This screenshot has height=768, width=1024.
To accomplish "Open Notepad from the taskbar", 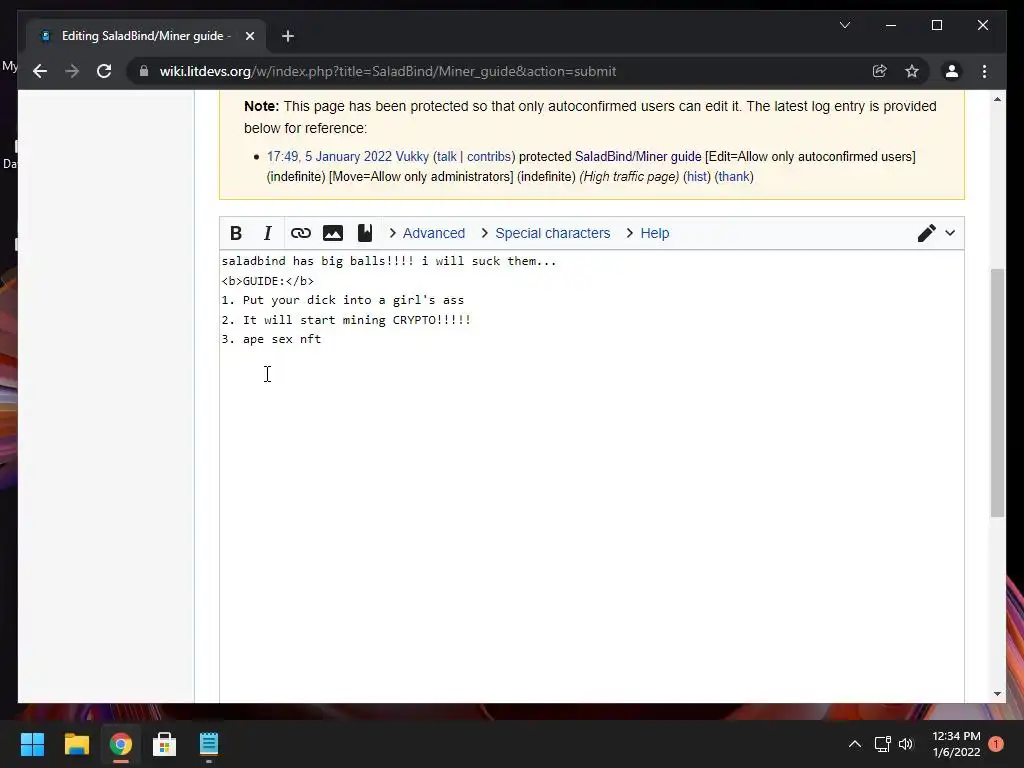I will coord(209,744).
